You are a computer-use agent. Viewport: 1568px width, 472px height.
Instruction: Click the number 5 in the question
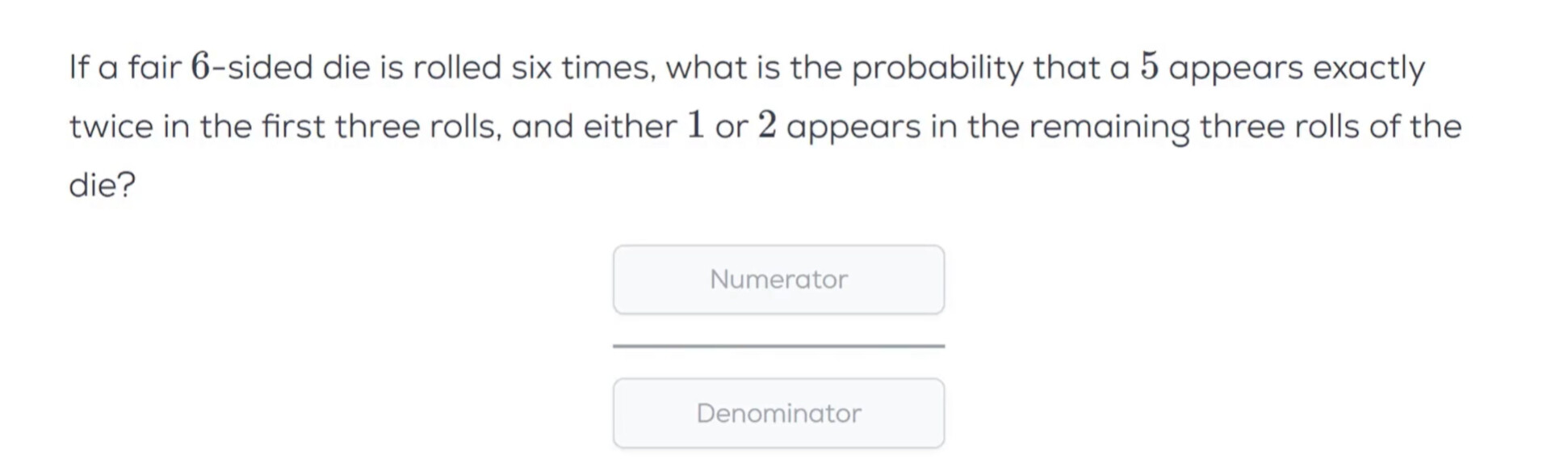[1149, 67]
